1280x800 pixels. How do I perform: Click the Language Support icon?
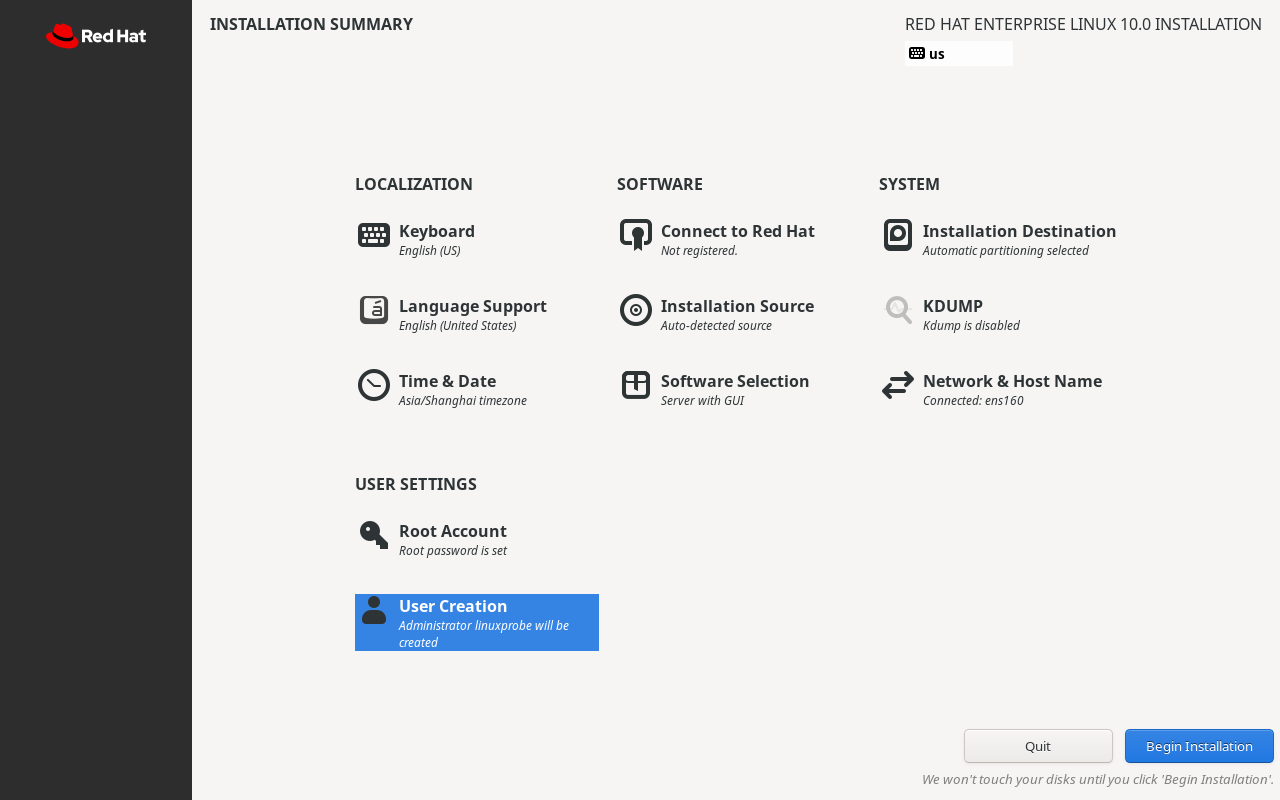coord(374,310)
